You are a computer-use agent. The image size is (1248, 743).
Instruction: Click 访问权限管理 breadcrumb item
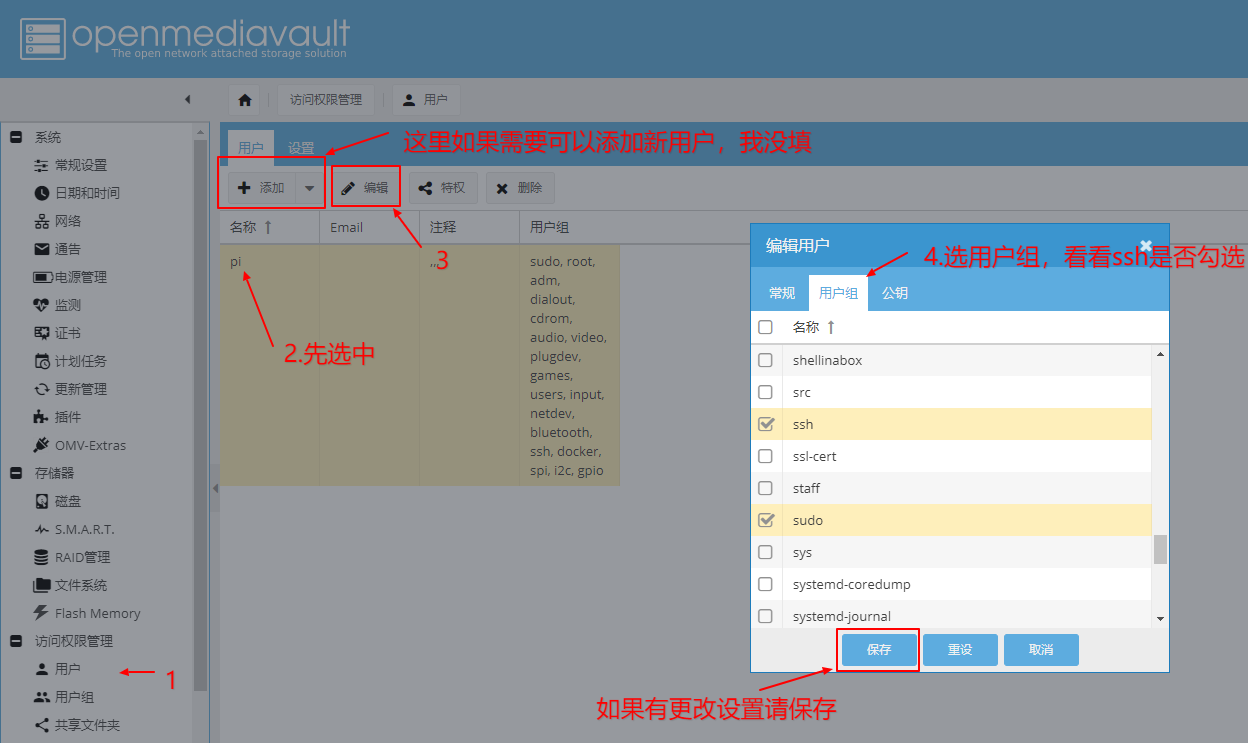(x=326, y=100)
